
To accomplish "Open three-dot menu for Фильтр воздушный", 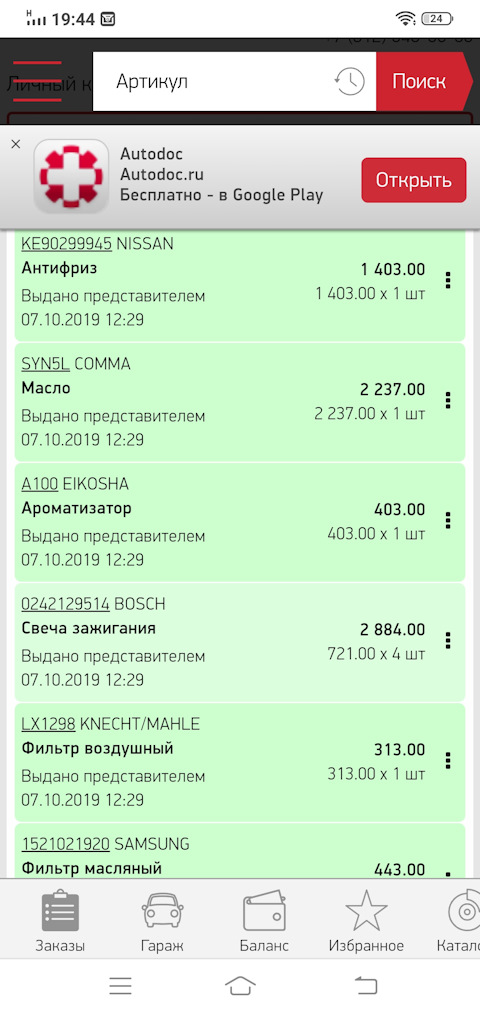I will (x=448, y=761).
